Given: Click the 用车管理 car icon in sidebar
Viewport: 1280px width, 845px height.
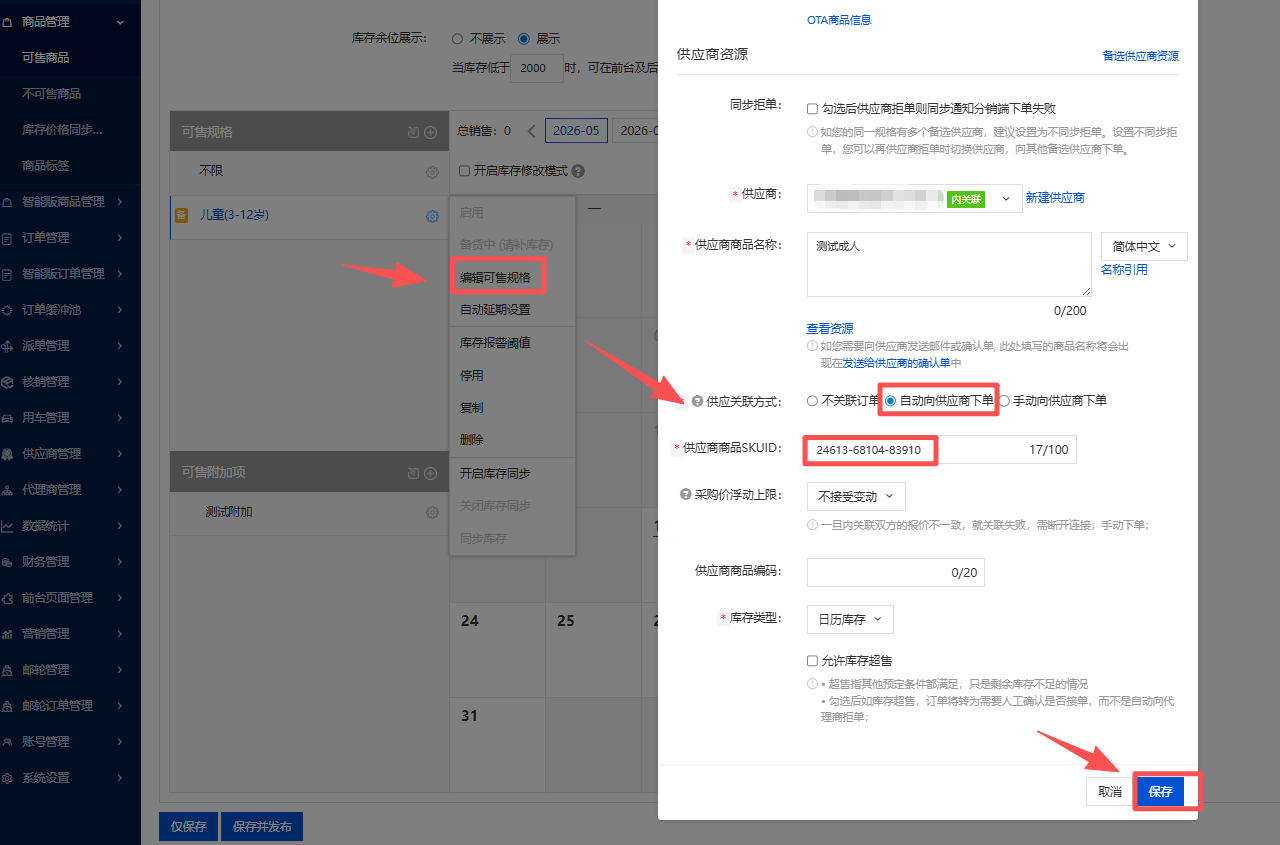Looking at the screenshot, I should click(x=8, y=418).
